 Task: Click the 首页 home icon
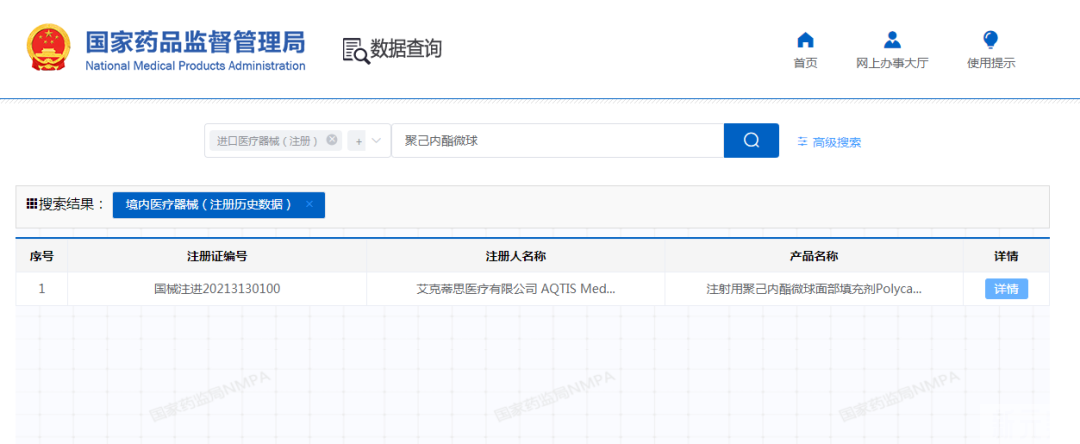[805, 40]
